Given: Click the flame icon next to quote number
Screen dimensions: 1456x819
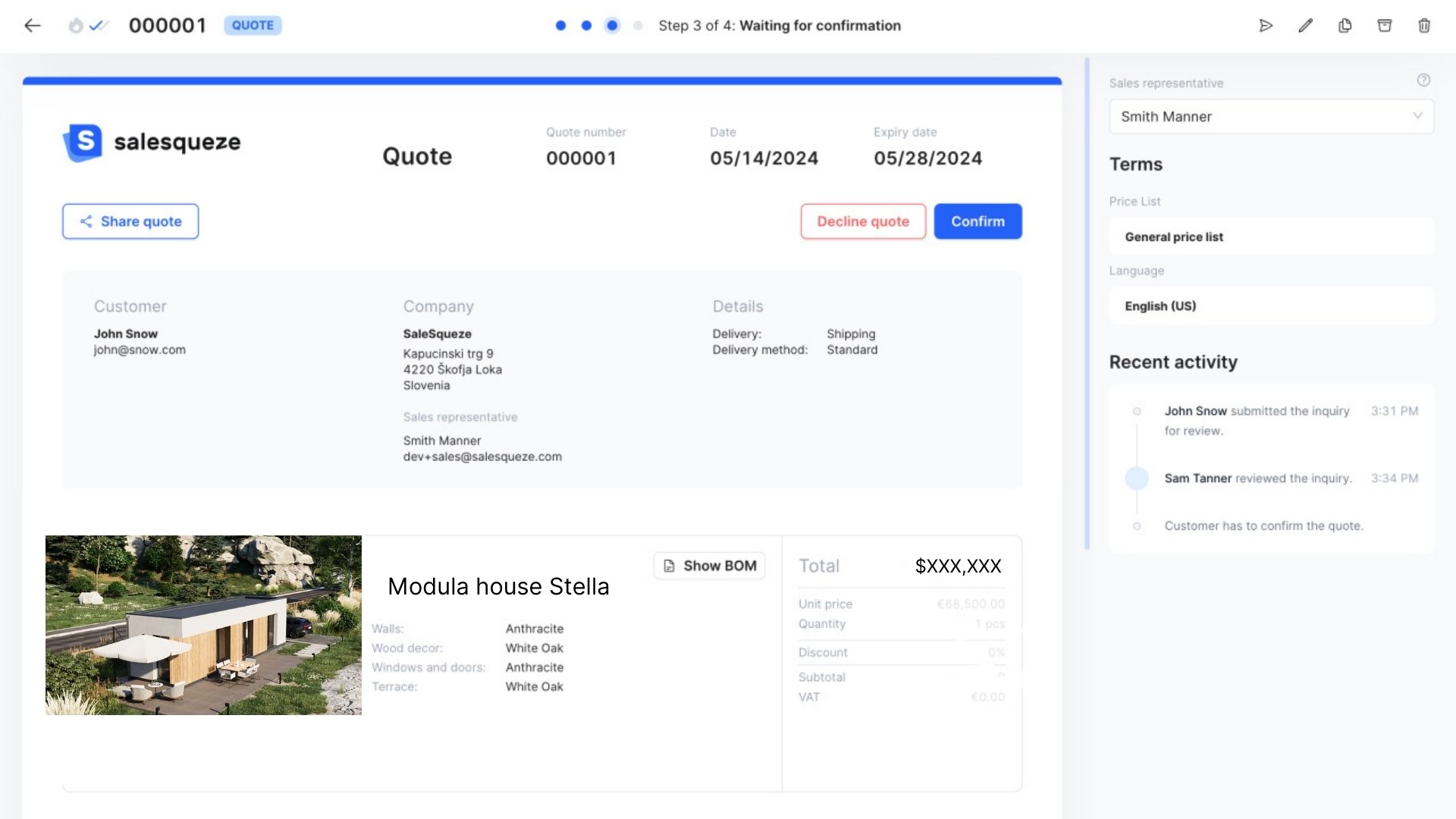Looking at the screenshot, I should click(76, 26).
